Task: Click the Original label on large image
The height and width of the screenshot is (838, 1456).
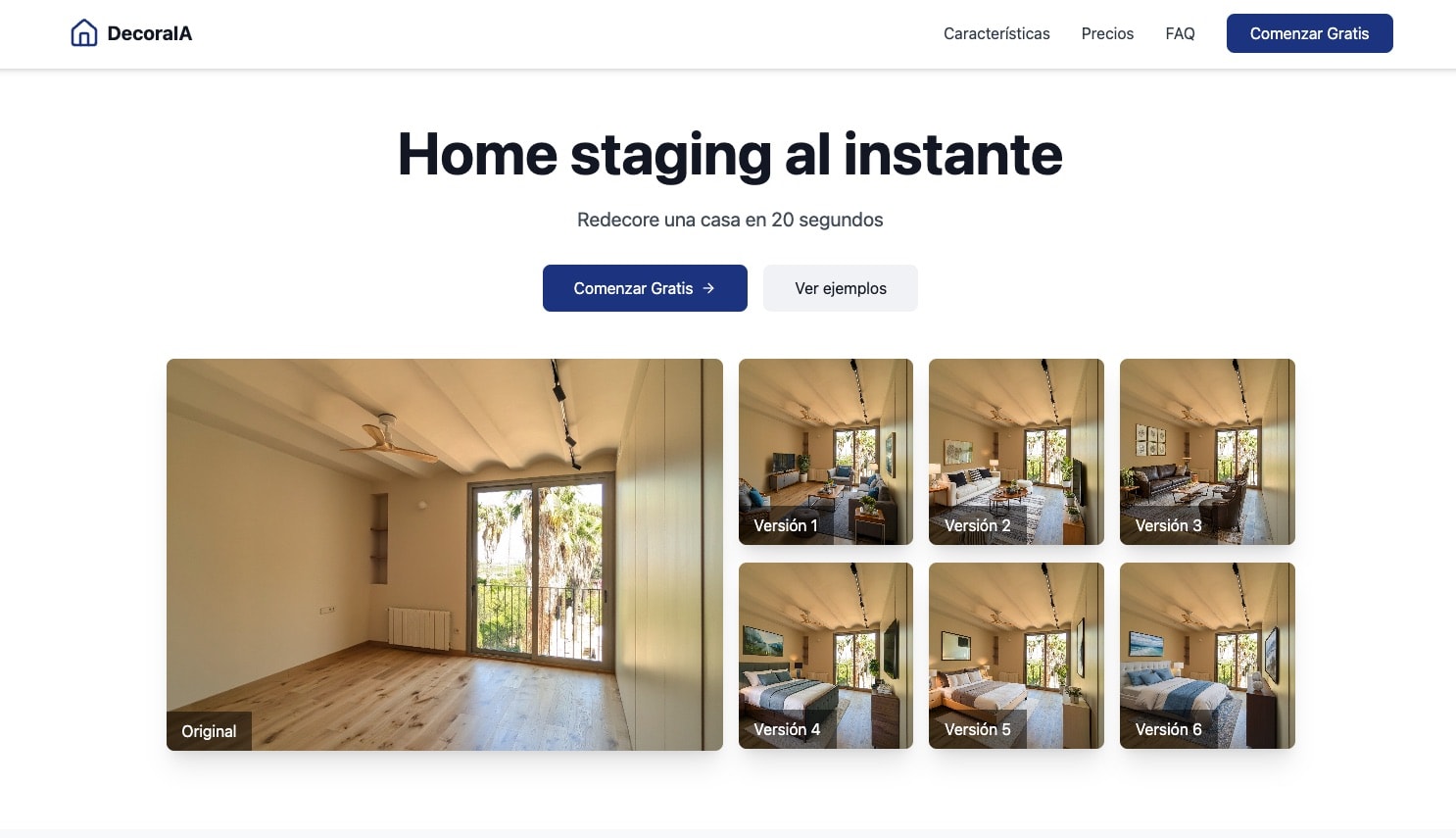Action: (209, 731)
